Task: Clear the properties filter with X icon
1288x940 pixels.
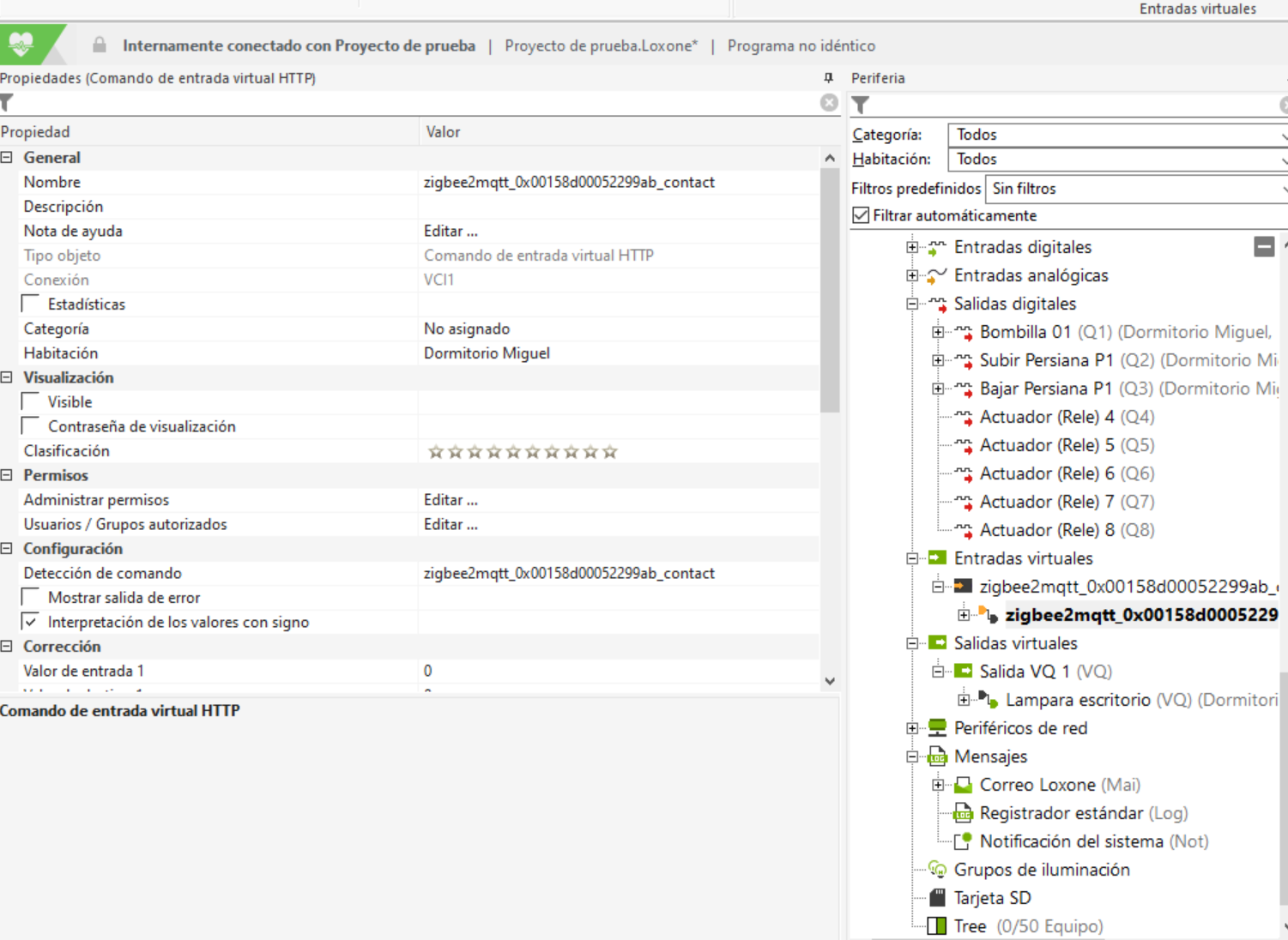Action: point(828,103)
